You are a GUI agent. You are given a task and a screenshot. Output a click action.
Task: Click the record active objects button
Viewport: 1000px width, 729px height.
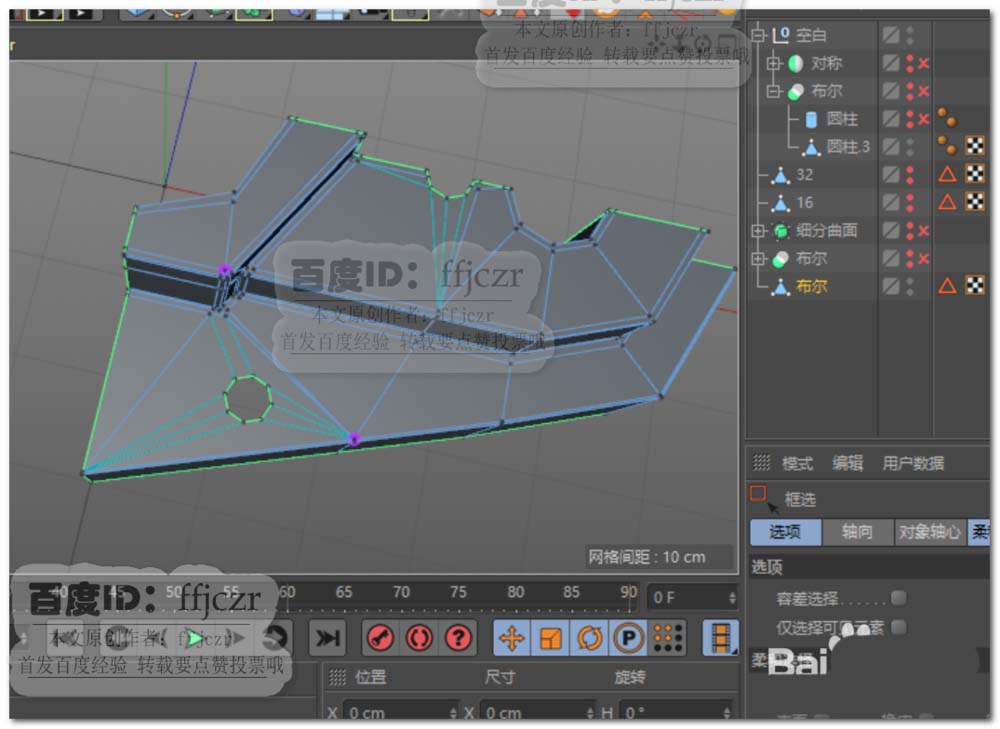pos(380,637)
